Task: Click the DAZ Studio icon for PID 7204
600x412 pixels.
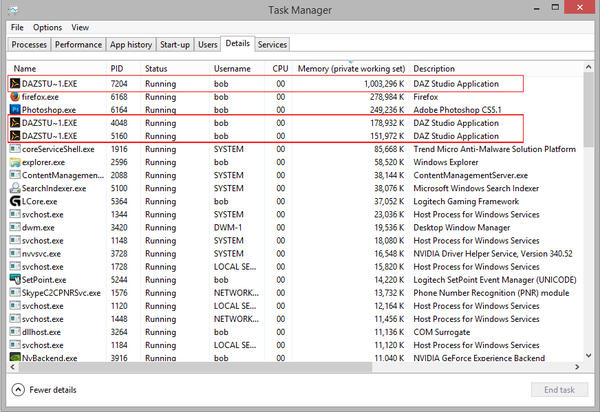Action: pos(15,83)
